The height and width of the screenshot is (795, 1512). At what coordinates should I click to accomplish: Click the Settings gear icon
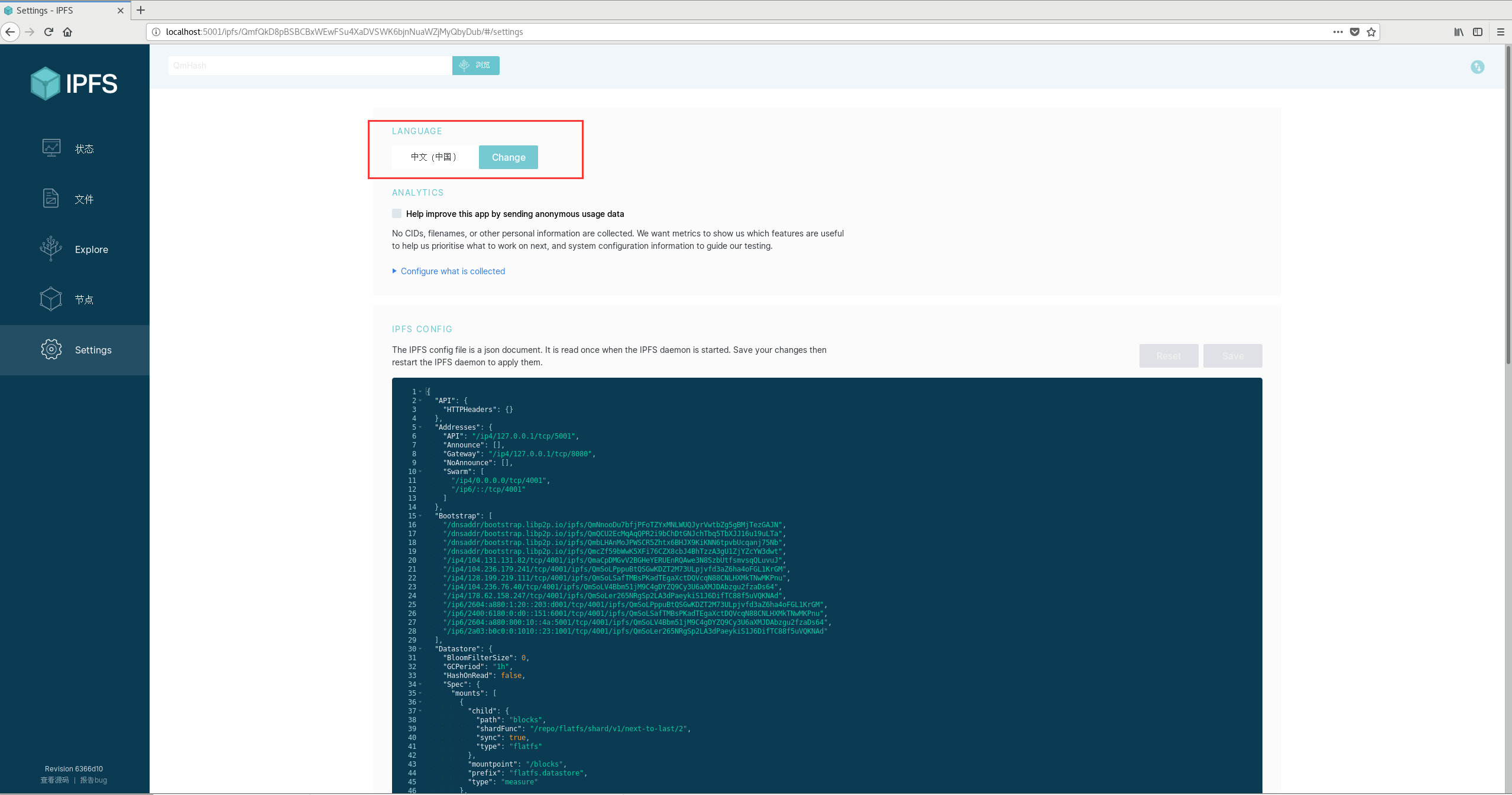[x=51, y=349]
